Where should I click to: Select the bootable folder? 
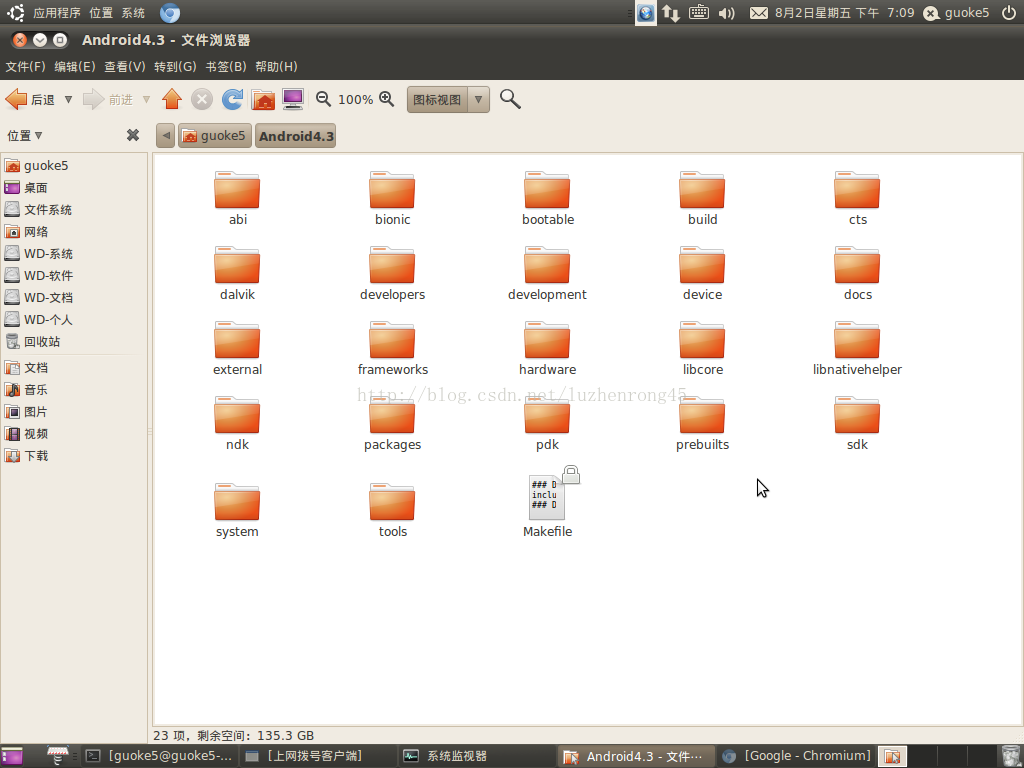pos(547,199)
